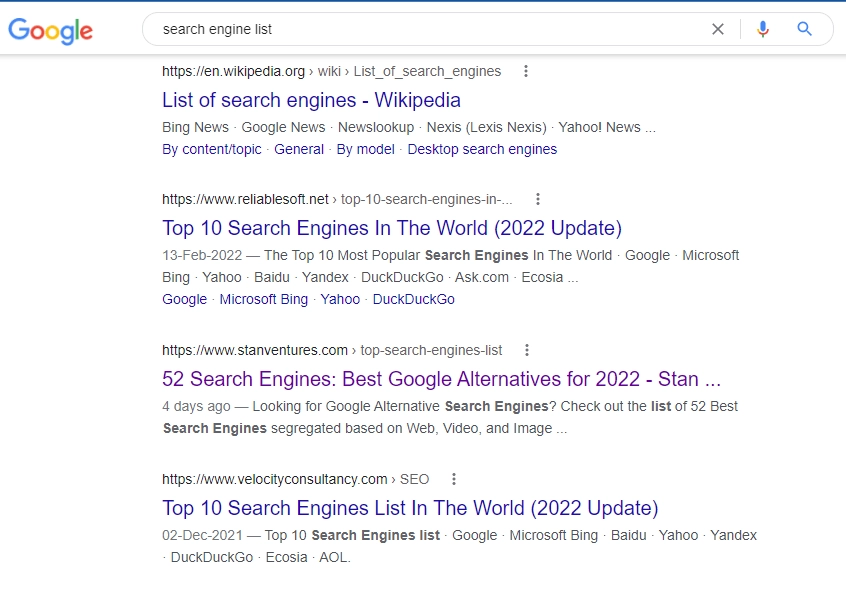
Task: Select the By model sitelink
Action: (x=365, y=149)
